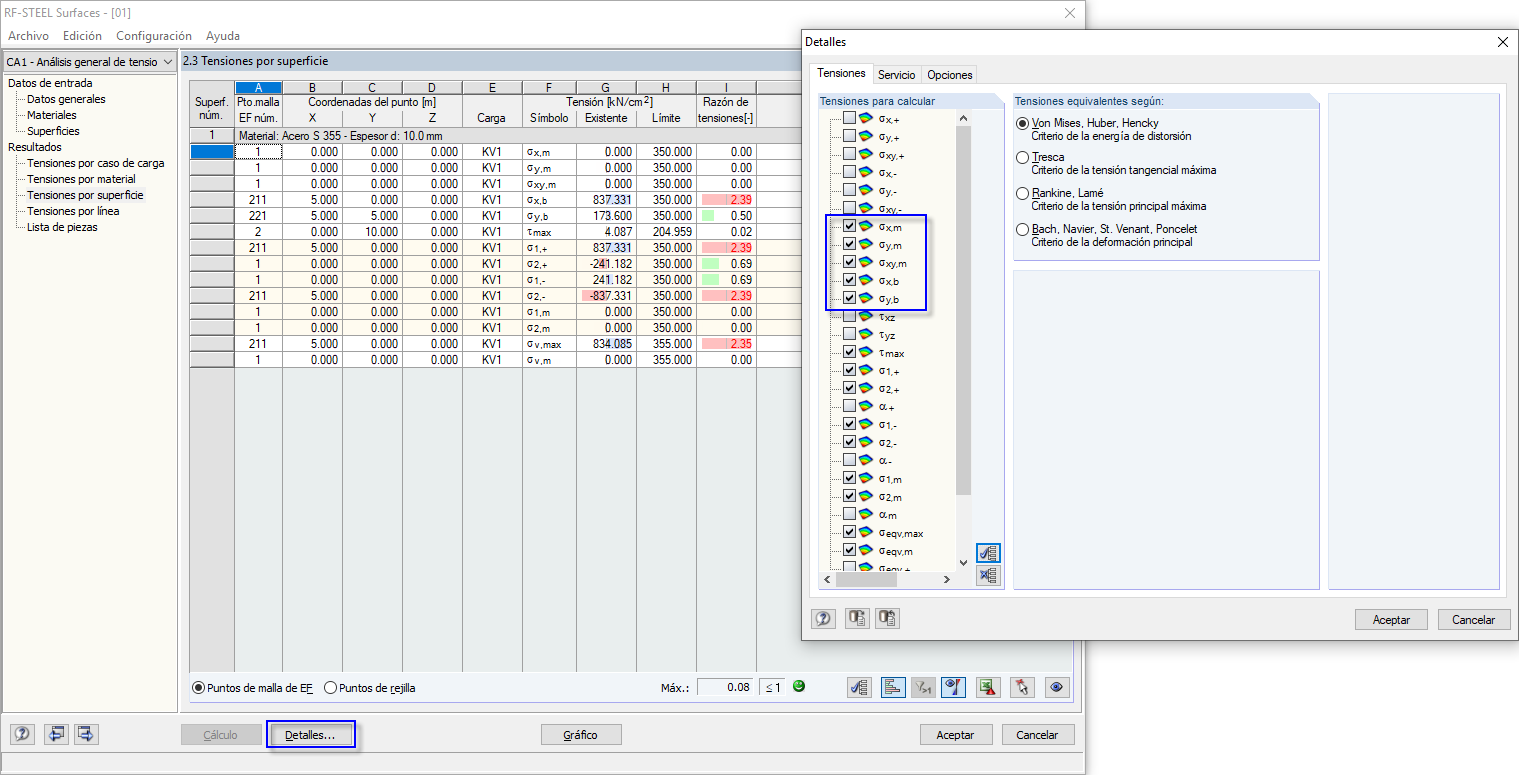Open stress selection icon in table toolbar
Viewport: 1519px width, 775px height.
[x=859, y=687]
